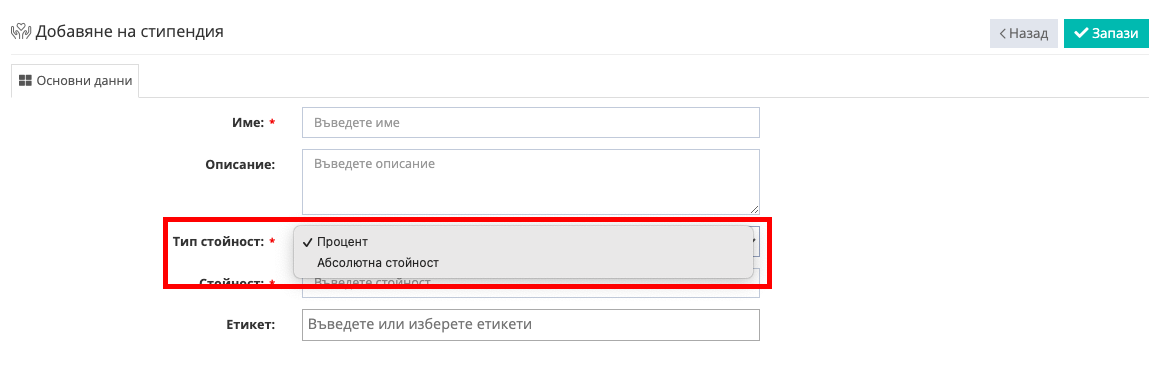Screen dimensions: 1159x377
Task: Click the Стойност input field
Action: point(531,289)
